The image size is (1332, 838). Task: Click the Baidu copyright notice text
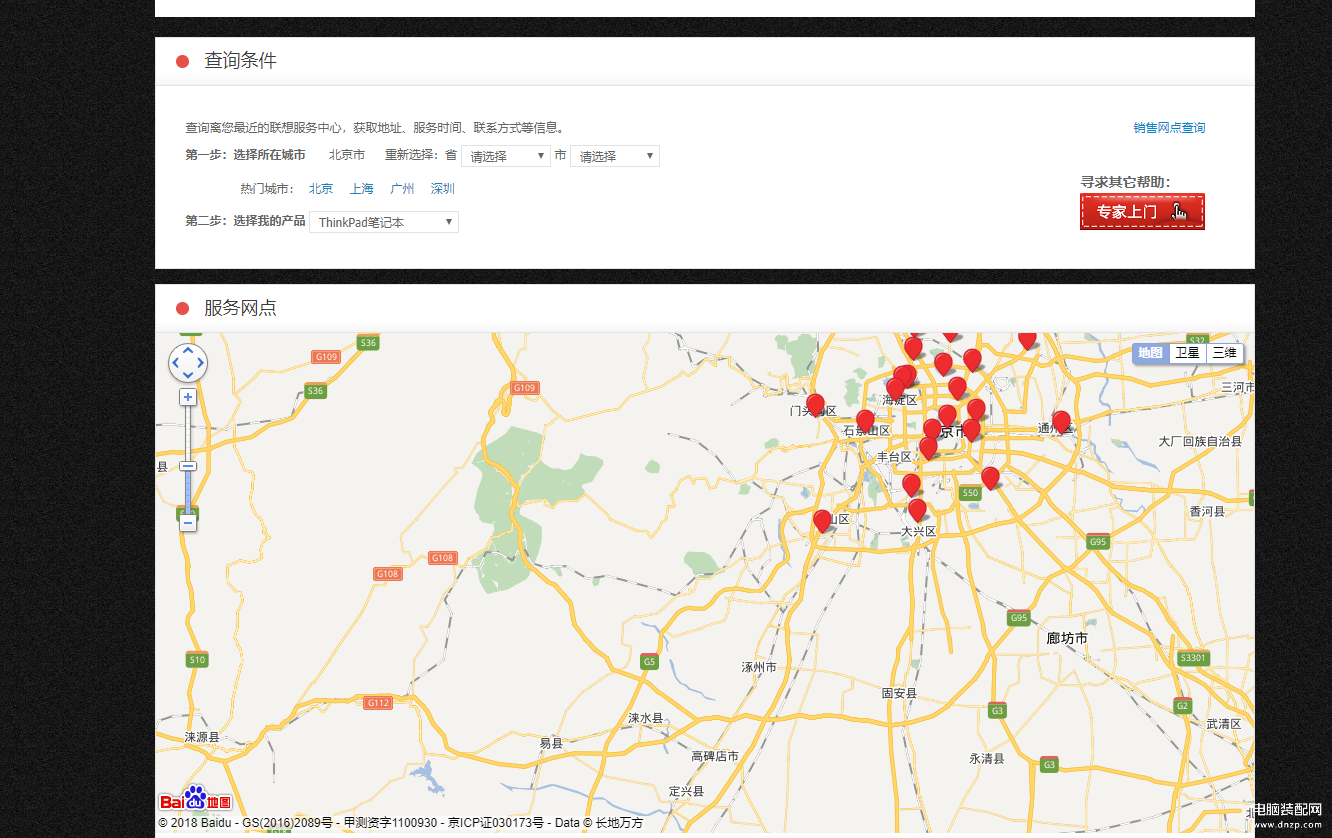click(x=400, y=823)
